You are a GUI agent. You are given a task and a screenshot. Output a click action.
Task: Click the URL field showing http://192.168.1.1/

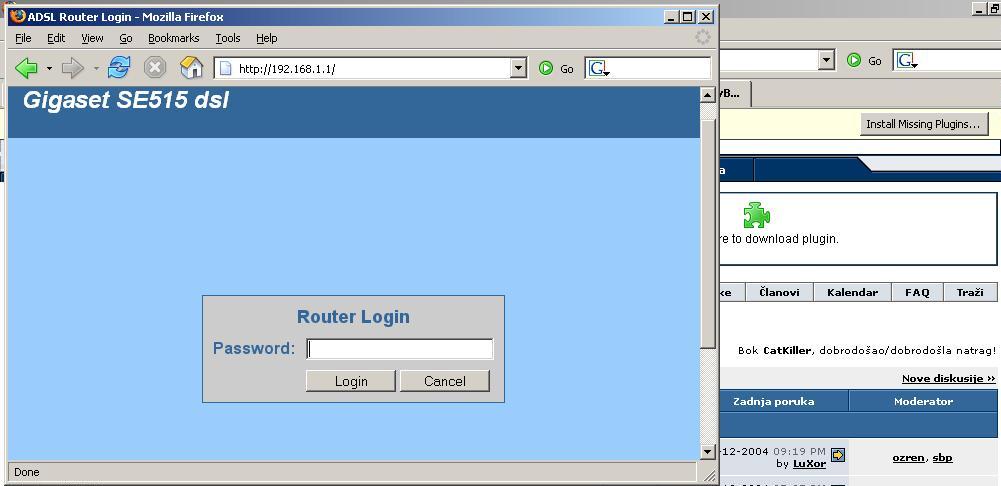tap(363, 68)
